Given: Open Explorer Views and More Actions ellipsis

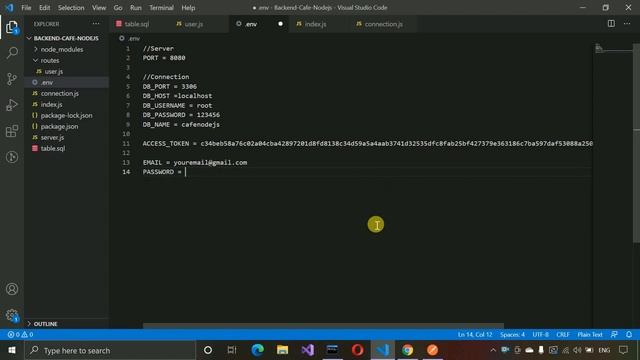Looking at the screenshot, I should tap(96, 24).
